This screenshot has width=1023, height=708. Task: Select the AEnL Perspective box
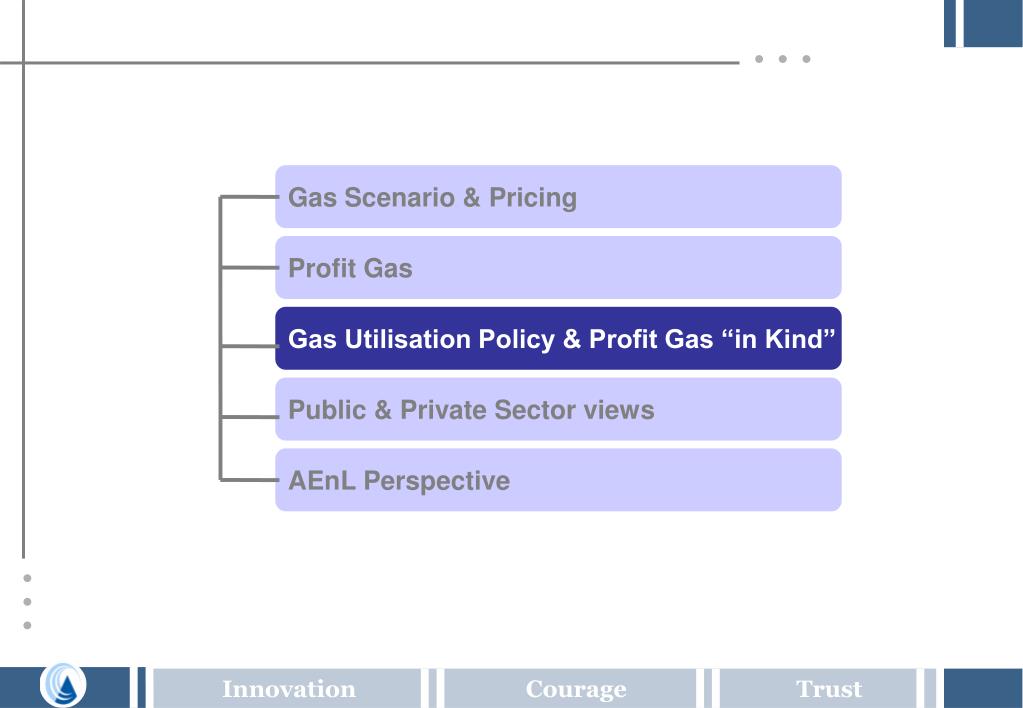tap(558, 480)
